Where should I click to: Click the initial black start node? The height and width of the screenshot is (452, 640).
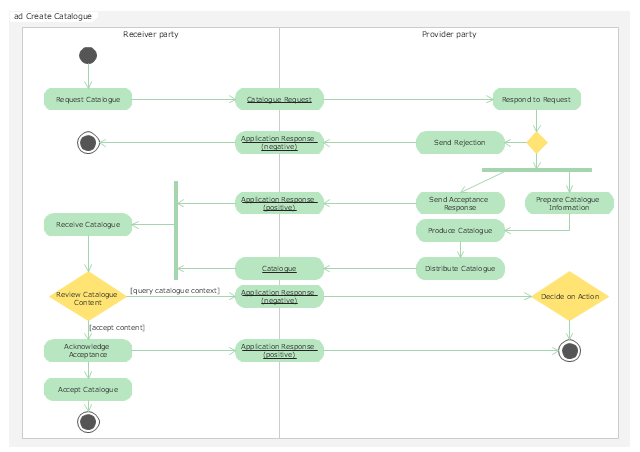point(87,55)
